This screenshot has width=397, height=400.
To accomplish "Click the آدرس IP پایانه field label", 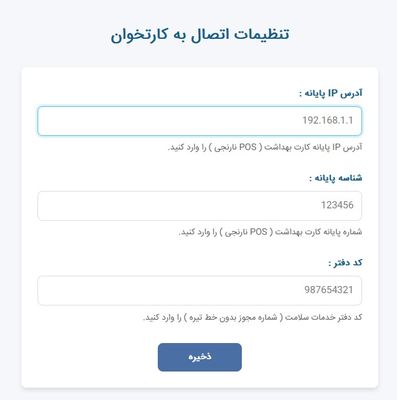I will [330, 93].
